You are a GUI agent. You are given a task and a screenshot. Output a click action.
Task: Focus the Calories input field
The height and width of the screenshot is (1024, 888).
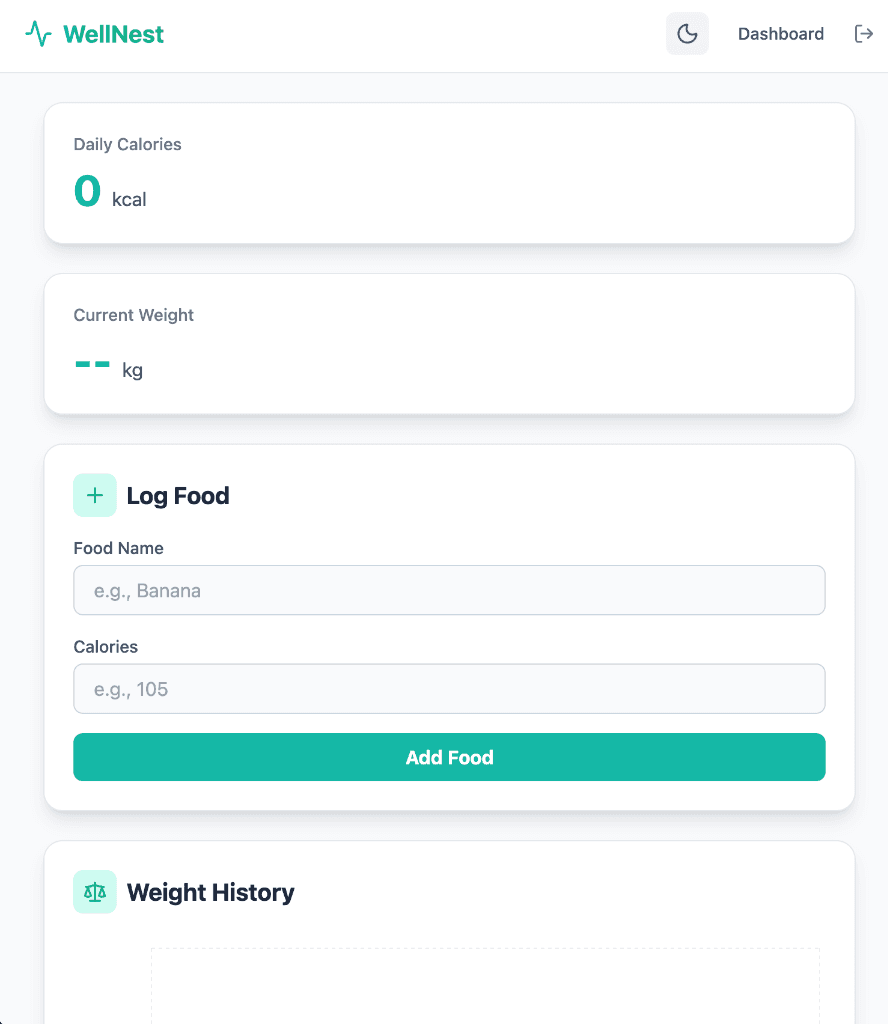449,689
